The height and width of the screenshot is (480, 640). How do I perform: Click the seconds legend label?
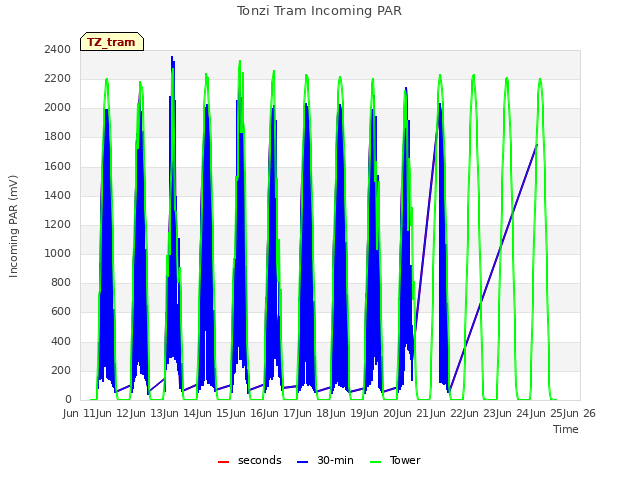click(x=260, y=460)
